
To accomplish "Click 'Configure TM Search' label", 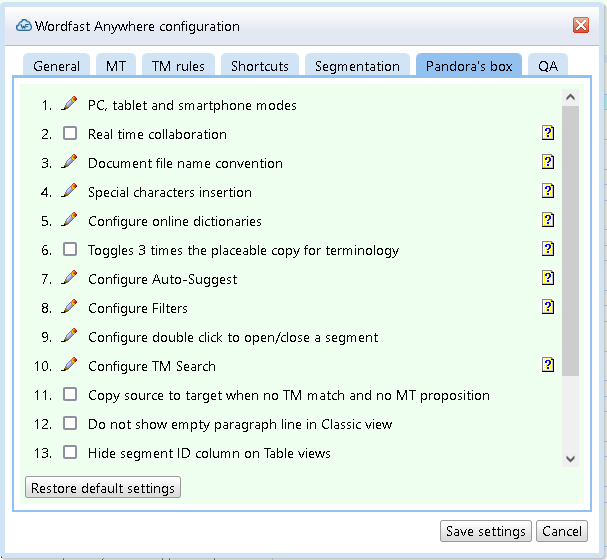I will 152,366.
